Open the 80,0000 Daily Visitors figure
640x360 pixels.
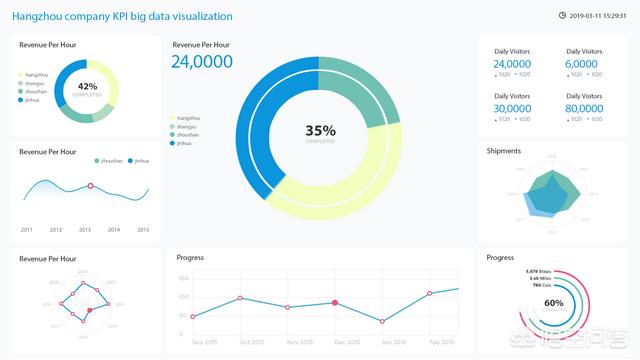click(584, 109)
